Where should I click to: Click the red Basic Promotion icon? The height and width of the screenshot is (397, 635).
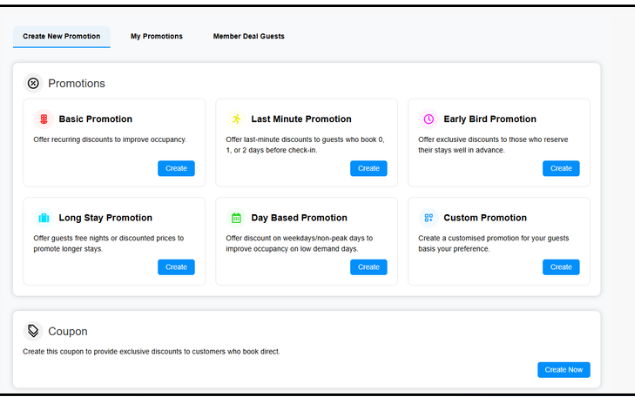point(44,119)
